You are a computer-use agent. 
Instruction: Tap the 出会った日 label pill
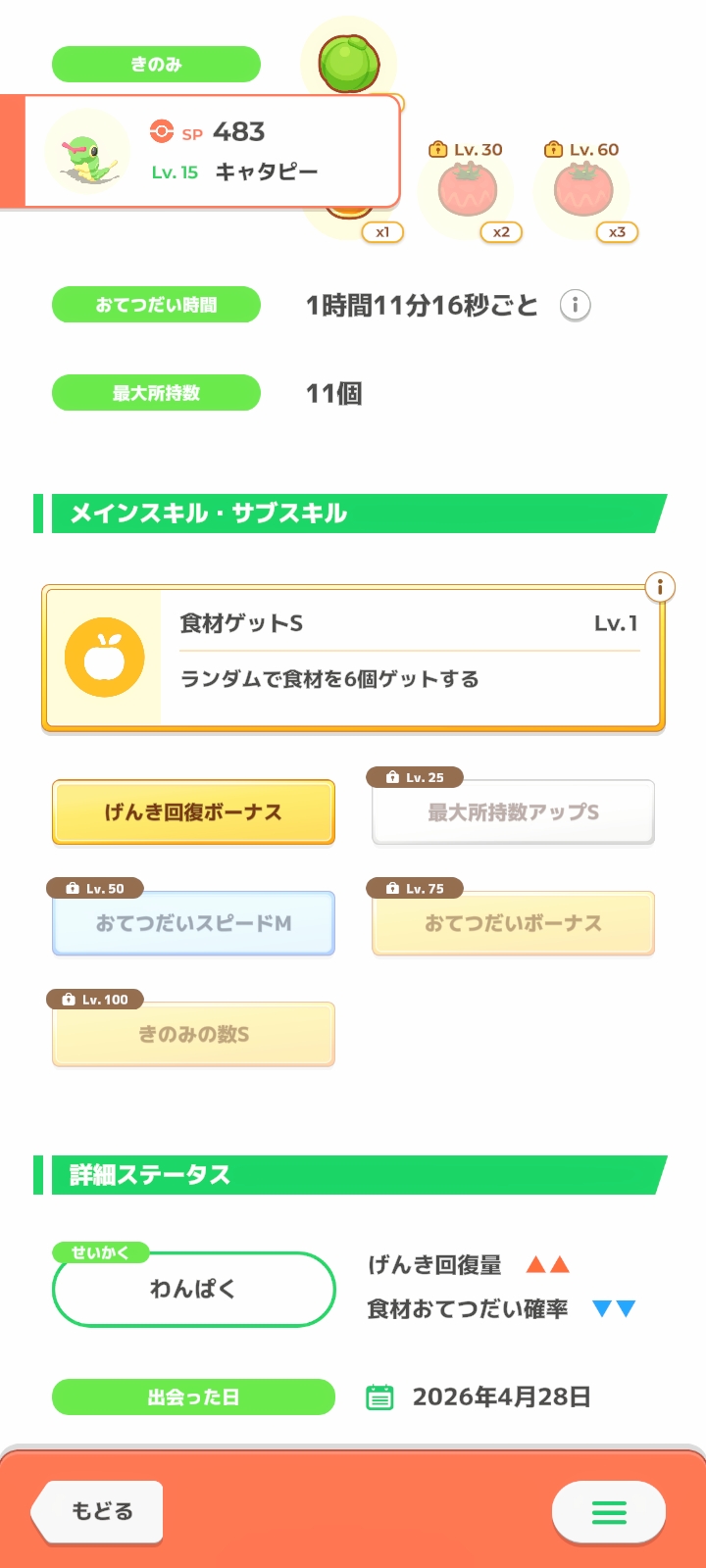[x=193, y=1397]
